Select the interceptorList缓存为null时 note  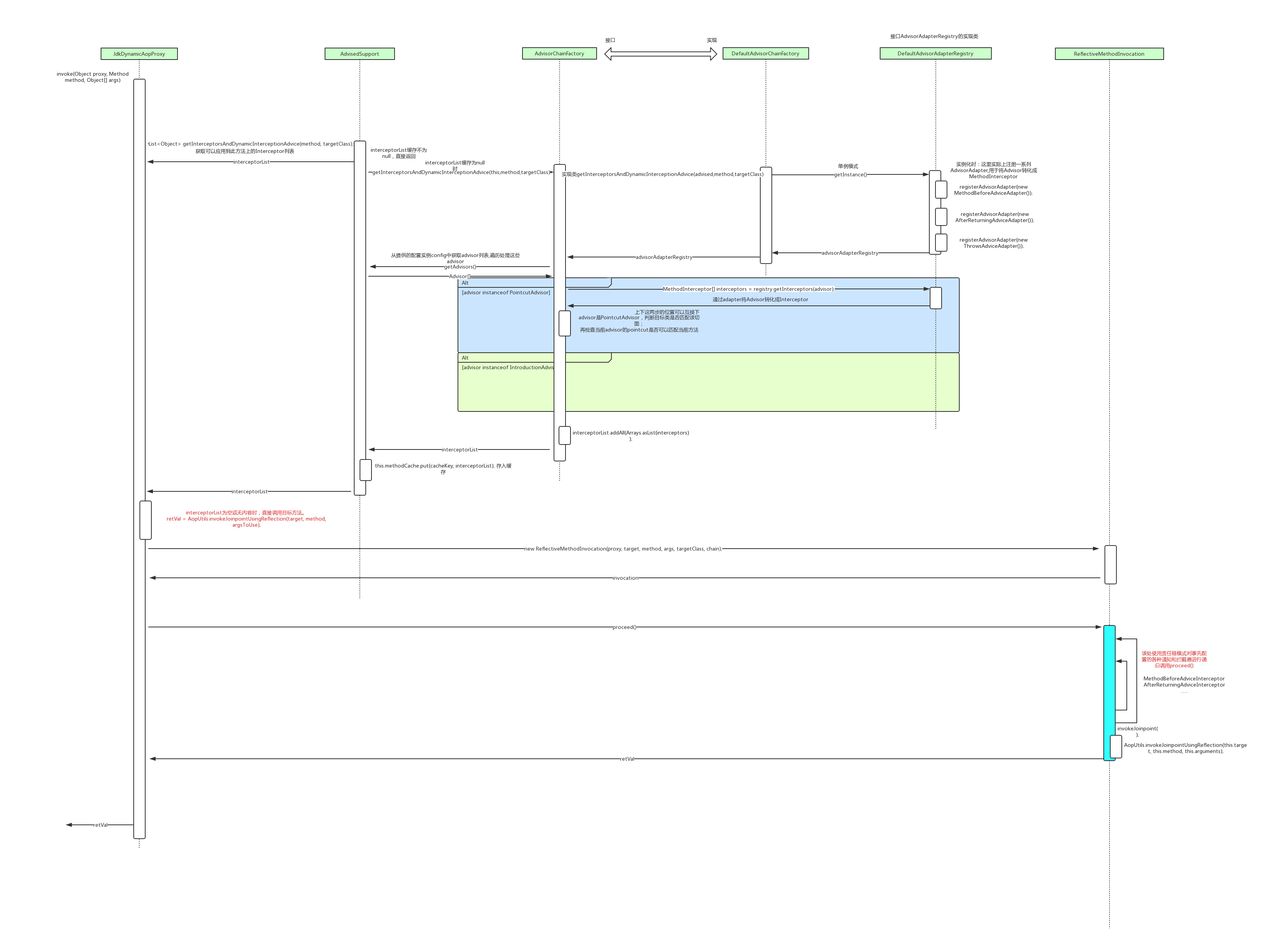tap(454, 165)
